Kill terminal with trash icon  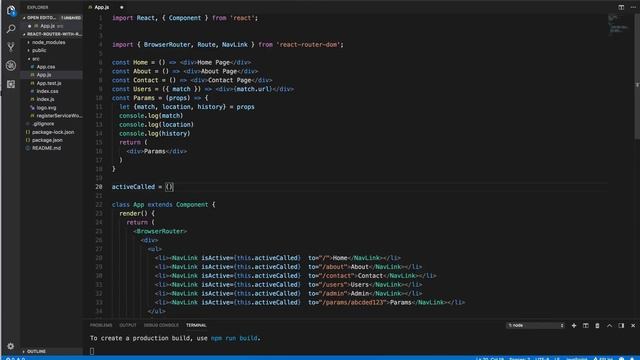(597, 325)
